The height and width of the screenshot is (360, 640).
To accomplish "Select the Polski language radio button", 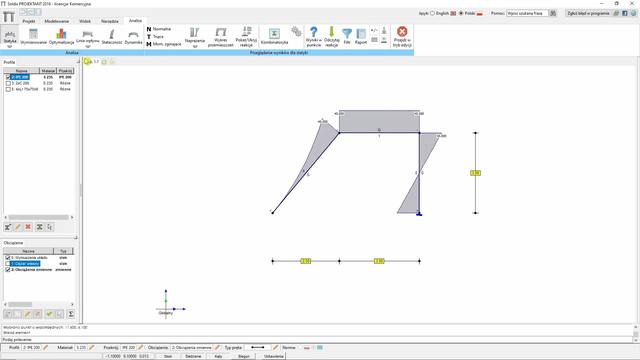I will tap(461, 13).
